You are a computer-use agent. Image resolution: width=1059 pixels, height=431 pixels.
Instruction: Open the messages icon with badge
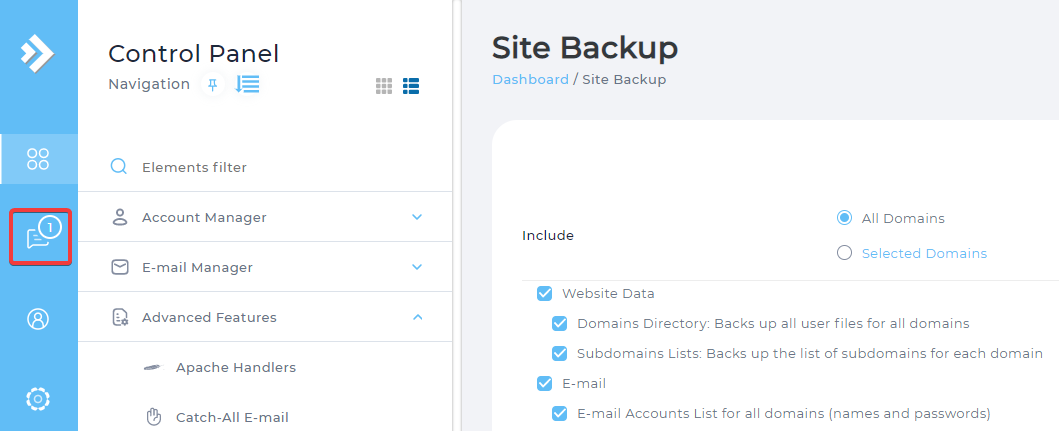coord(40,236)
